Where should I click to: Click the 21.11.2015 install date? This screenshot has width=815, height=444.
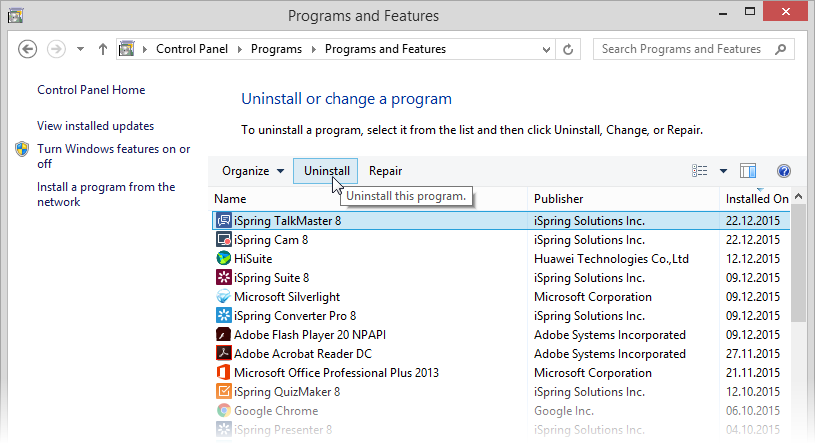tap(753, 373)
